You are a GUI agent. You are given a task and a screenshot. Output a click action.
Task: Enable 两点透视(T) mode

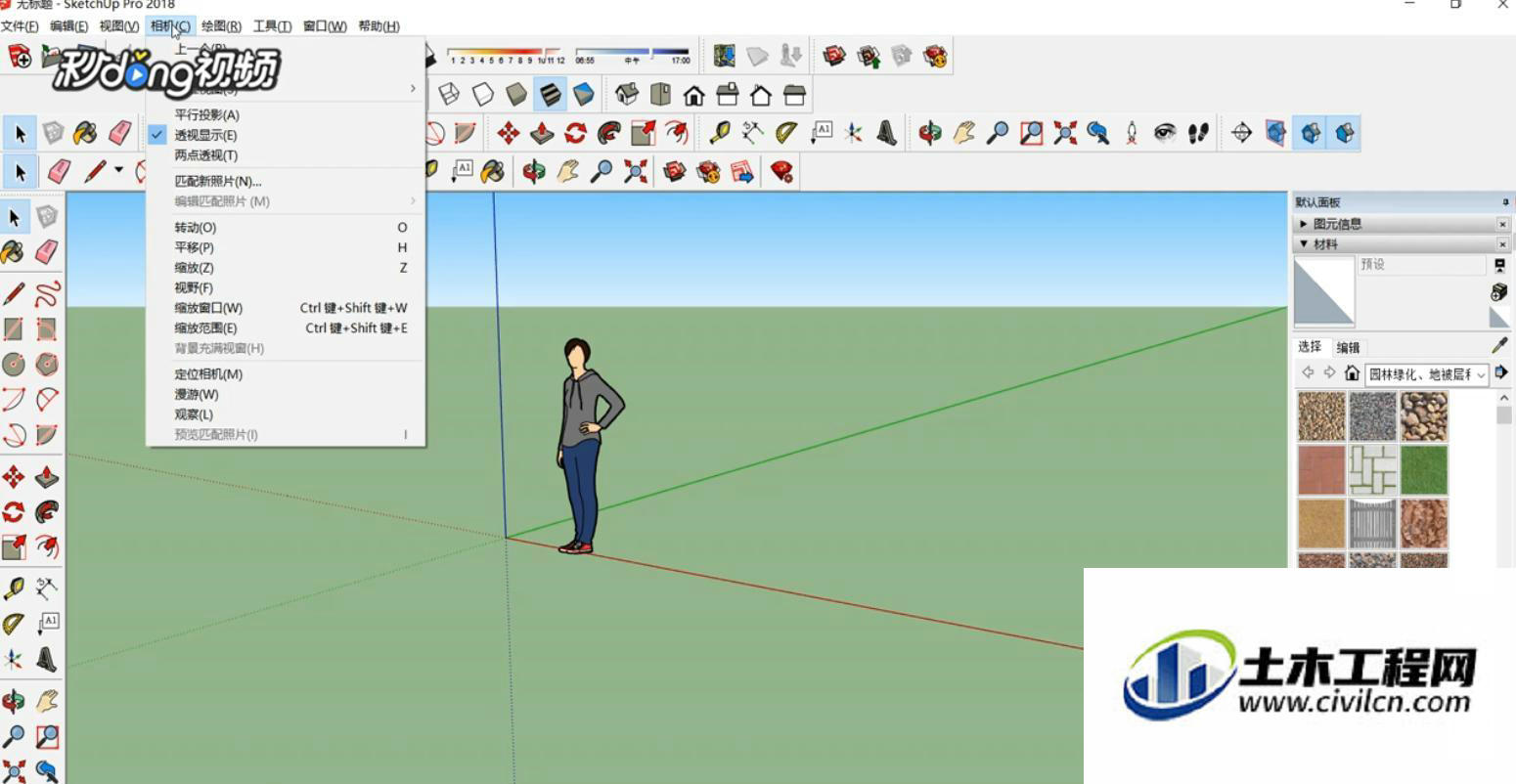pos(285,155)
